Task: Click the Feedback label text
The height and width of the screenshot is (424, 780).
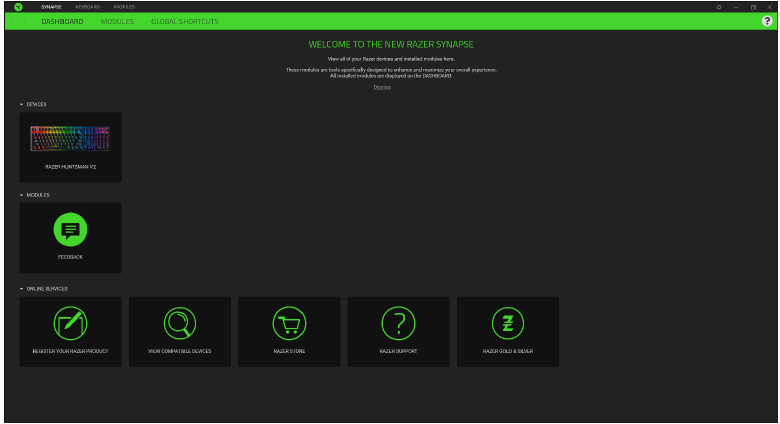Action: [x=70, y=257]
